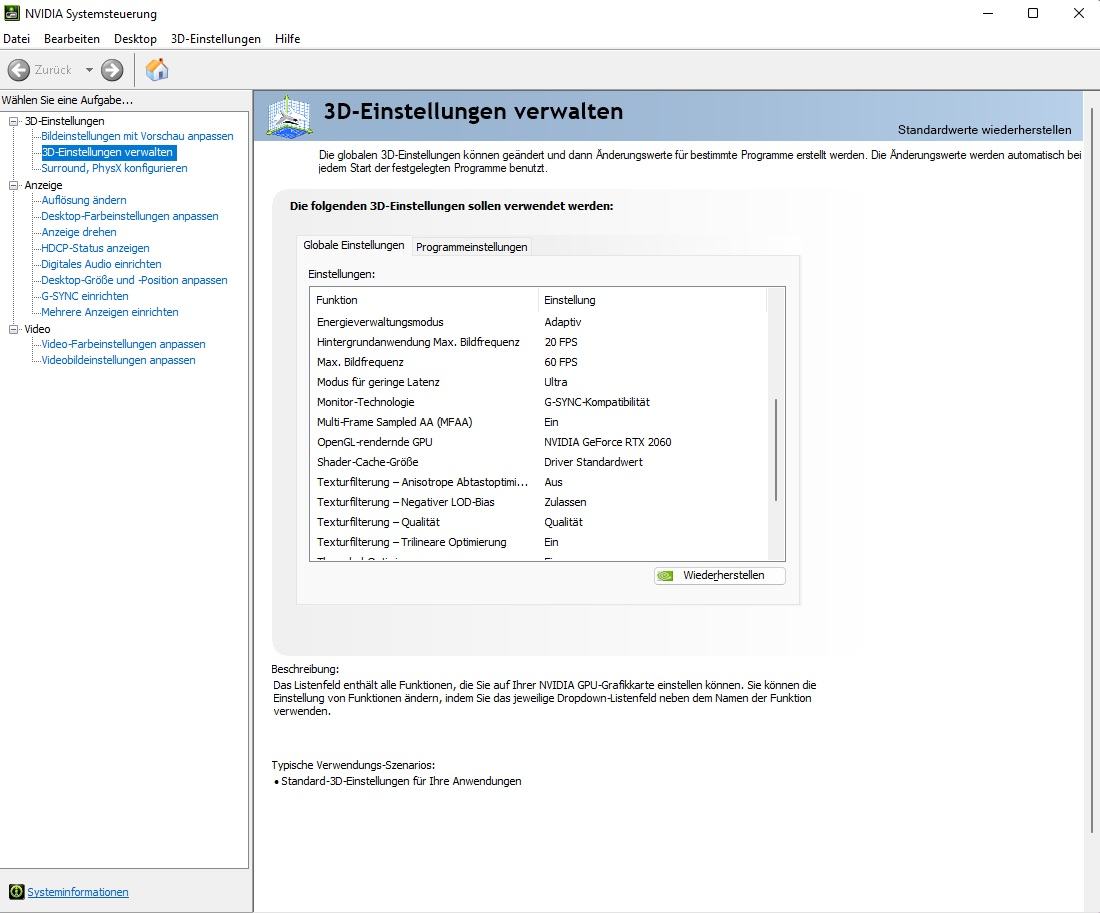Collapse the Video tree node
This screenshot has width=1100, height=913.
[x=13, y=329]
